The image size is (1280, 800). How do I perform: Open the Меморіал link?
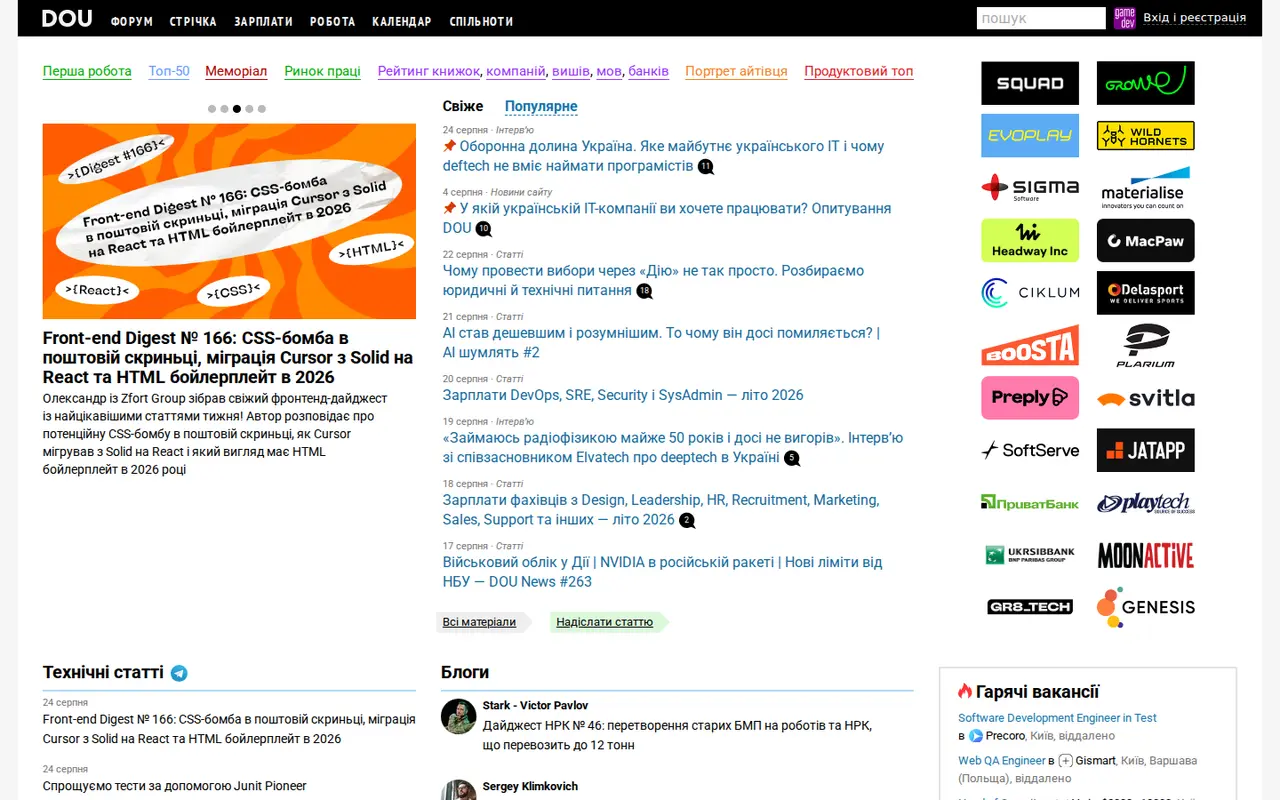(236, 71)
